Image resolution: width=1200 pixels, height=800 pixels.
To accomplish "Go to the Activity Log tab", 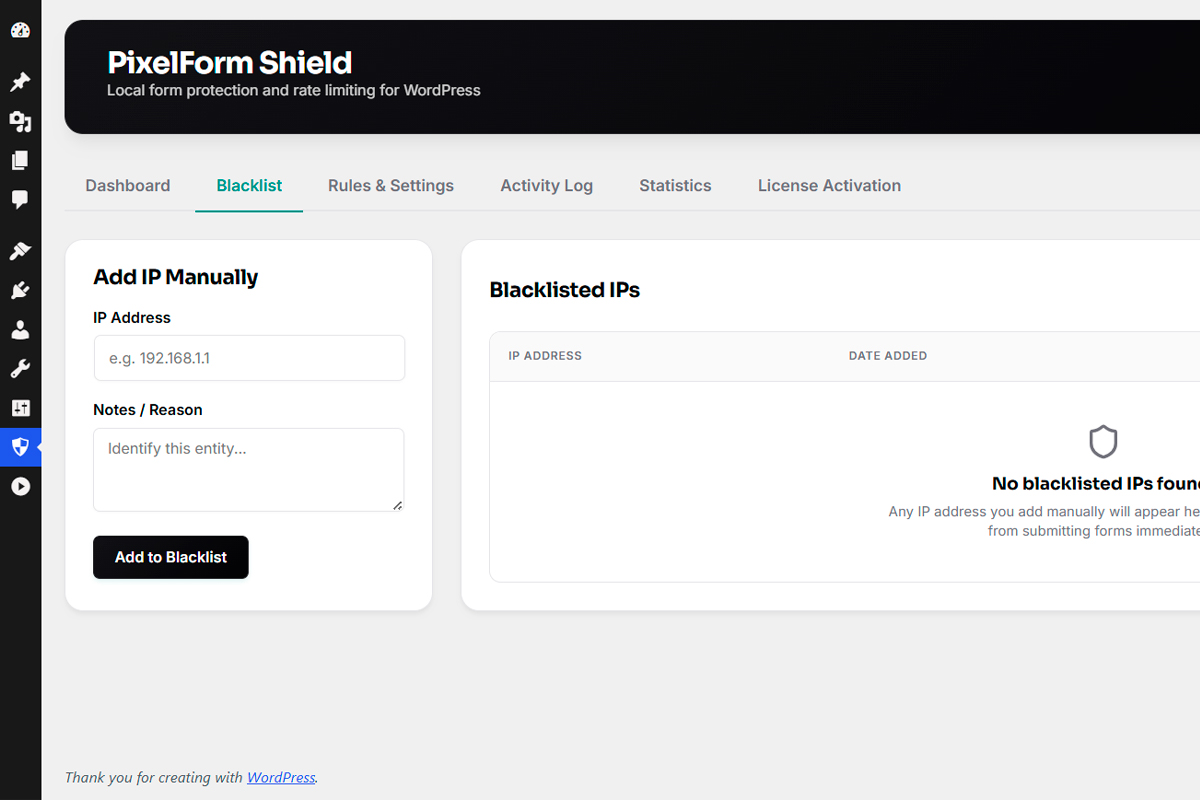I will point(547,185).
